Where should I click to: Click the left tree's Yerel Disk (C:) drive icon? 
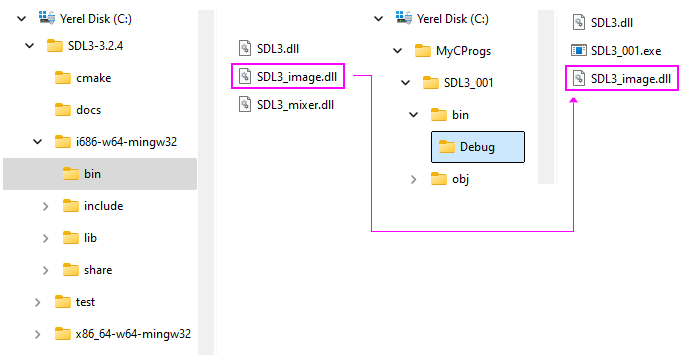tap(47, 18)
